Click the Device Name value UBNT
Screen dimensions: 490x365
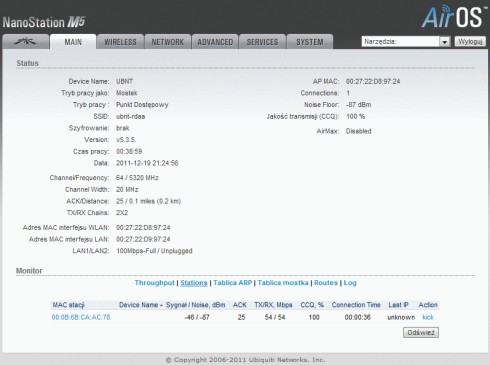124,81
